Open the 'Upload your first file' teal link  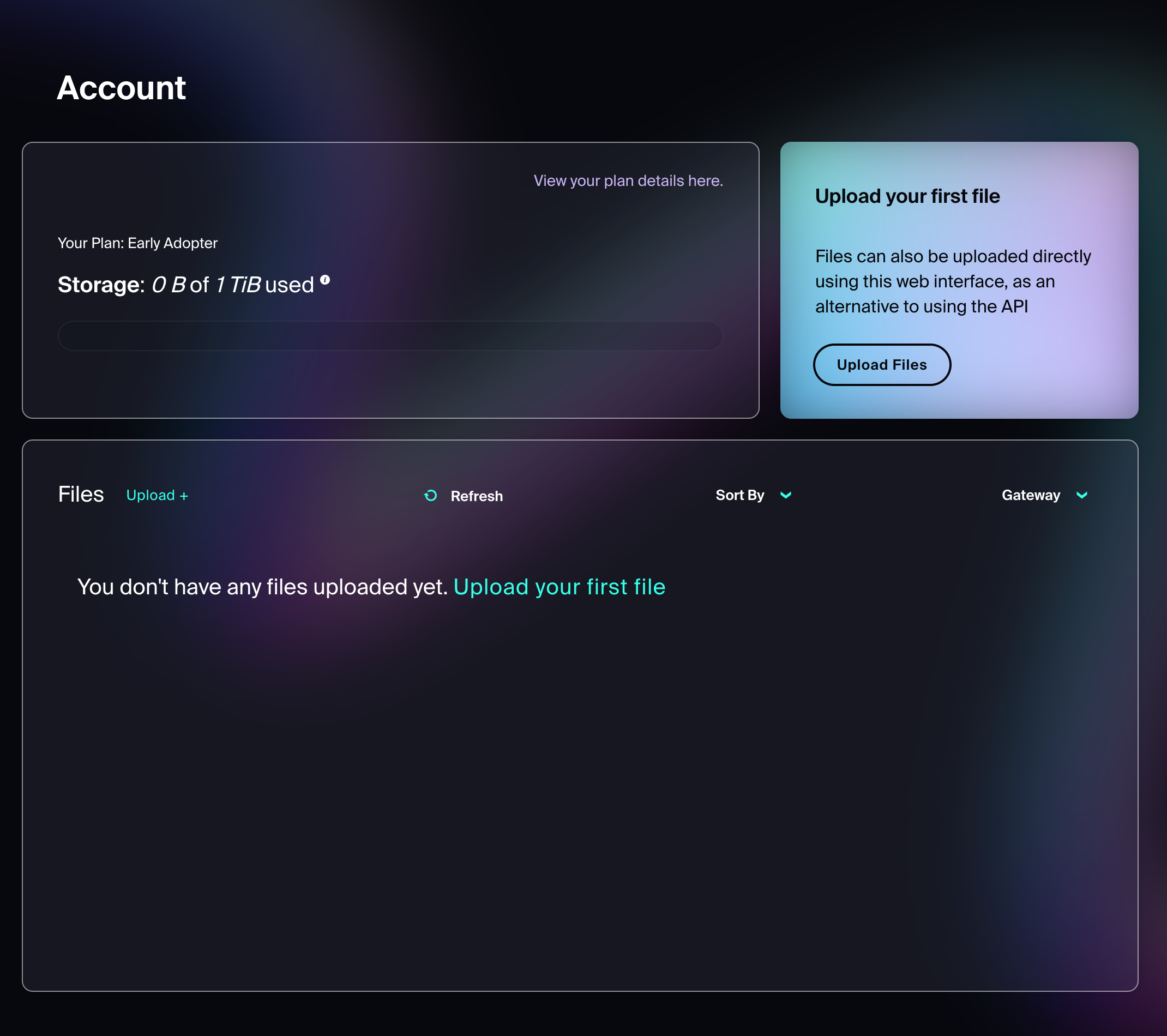(559, 587)
